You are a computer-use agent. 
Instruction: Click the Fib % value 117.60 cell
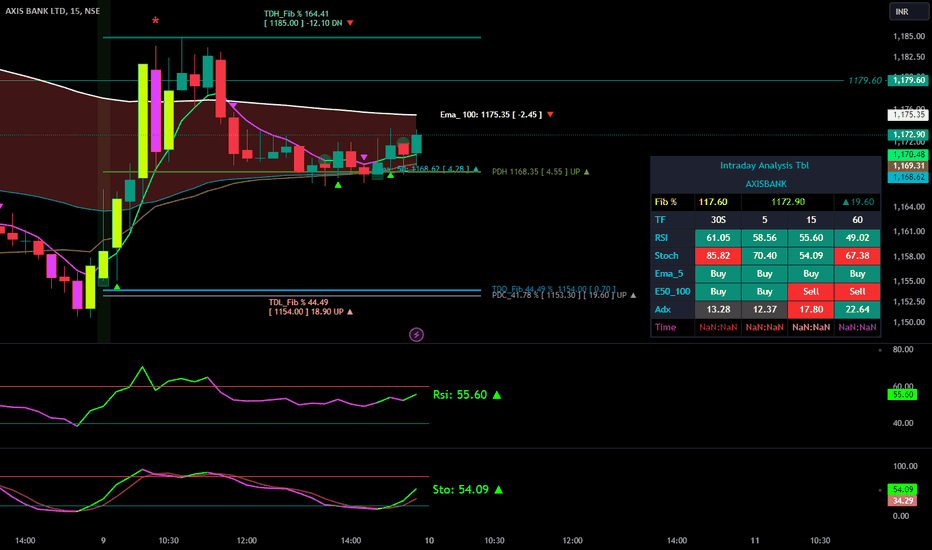click(x=718, y=202)
